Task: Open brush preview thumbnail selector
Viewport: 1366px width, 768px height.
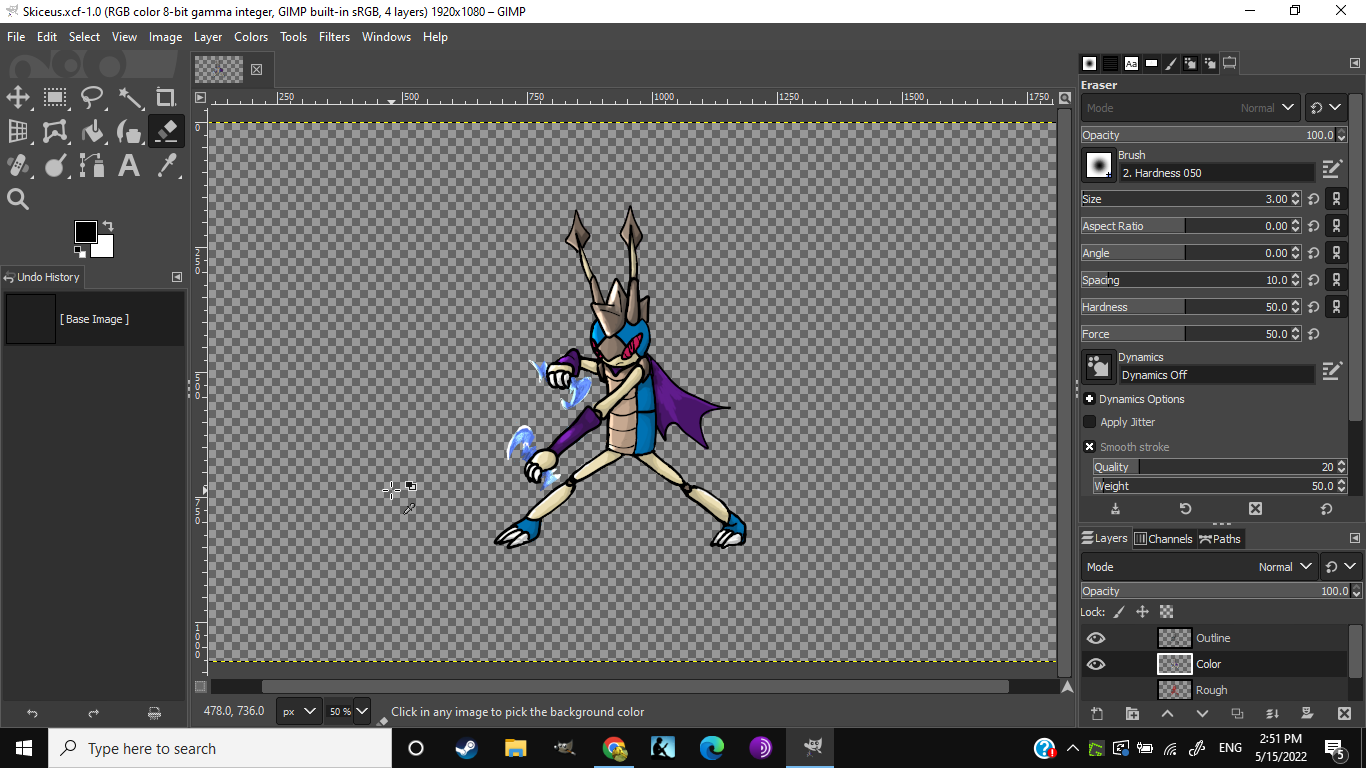Action: (x=1099, y=165)
